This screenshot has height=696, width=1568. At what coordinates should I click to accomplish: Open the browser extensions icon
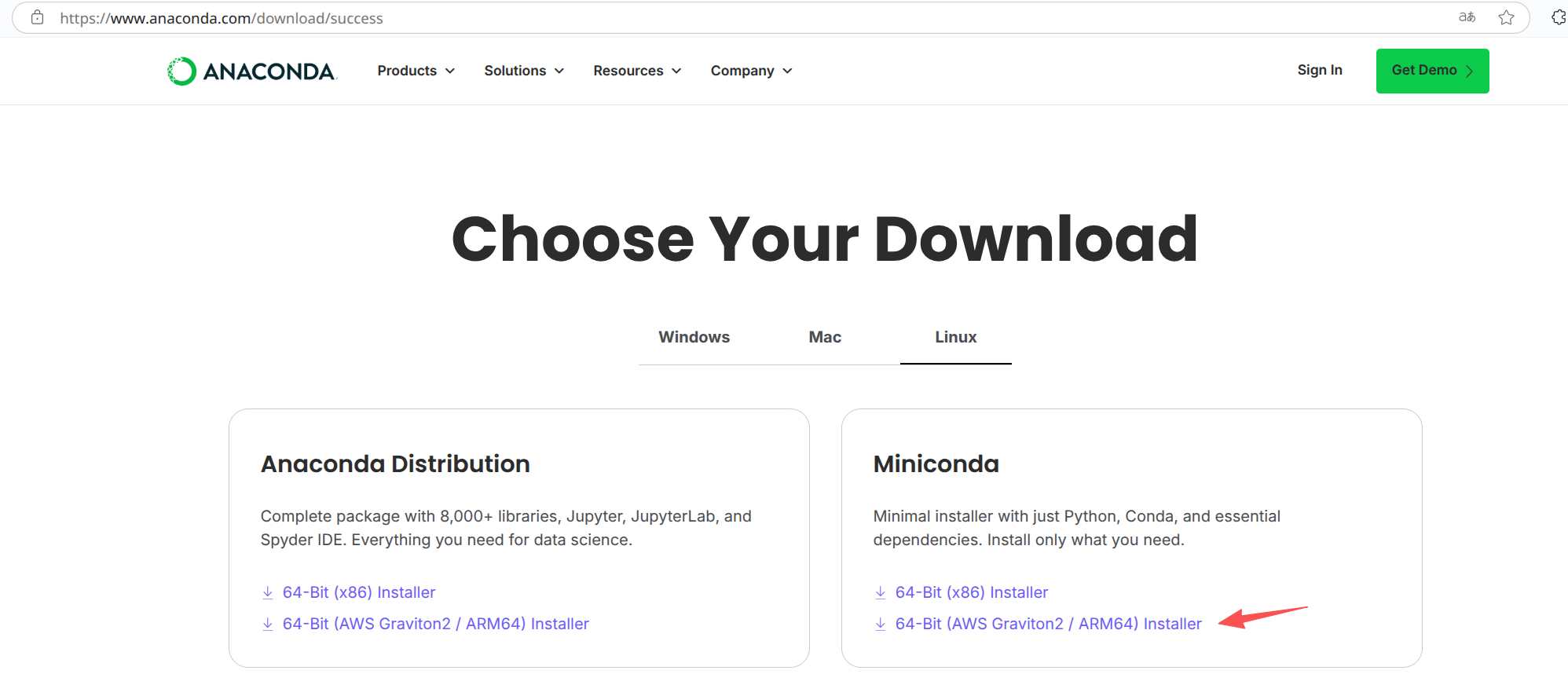[1559, 17]
